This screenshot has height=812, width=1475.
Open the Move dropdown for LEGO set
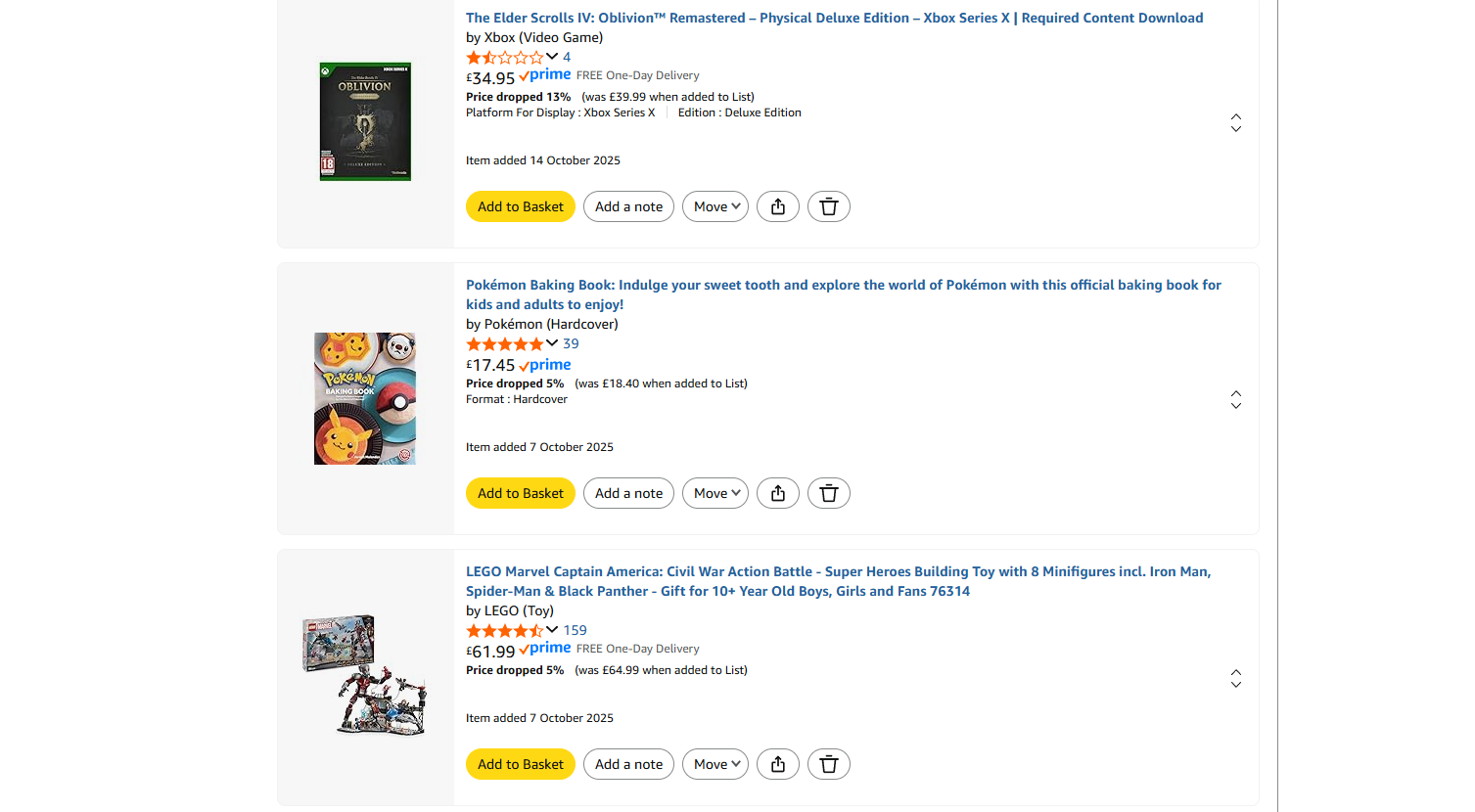[715, 764]
